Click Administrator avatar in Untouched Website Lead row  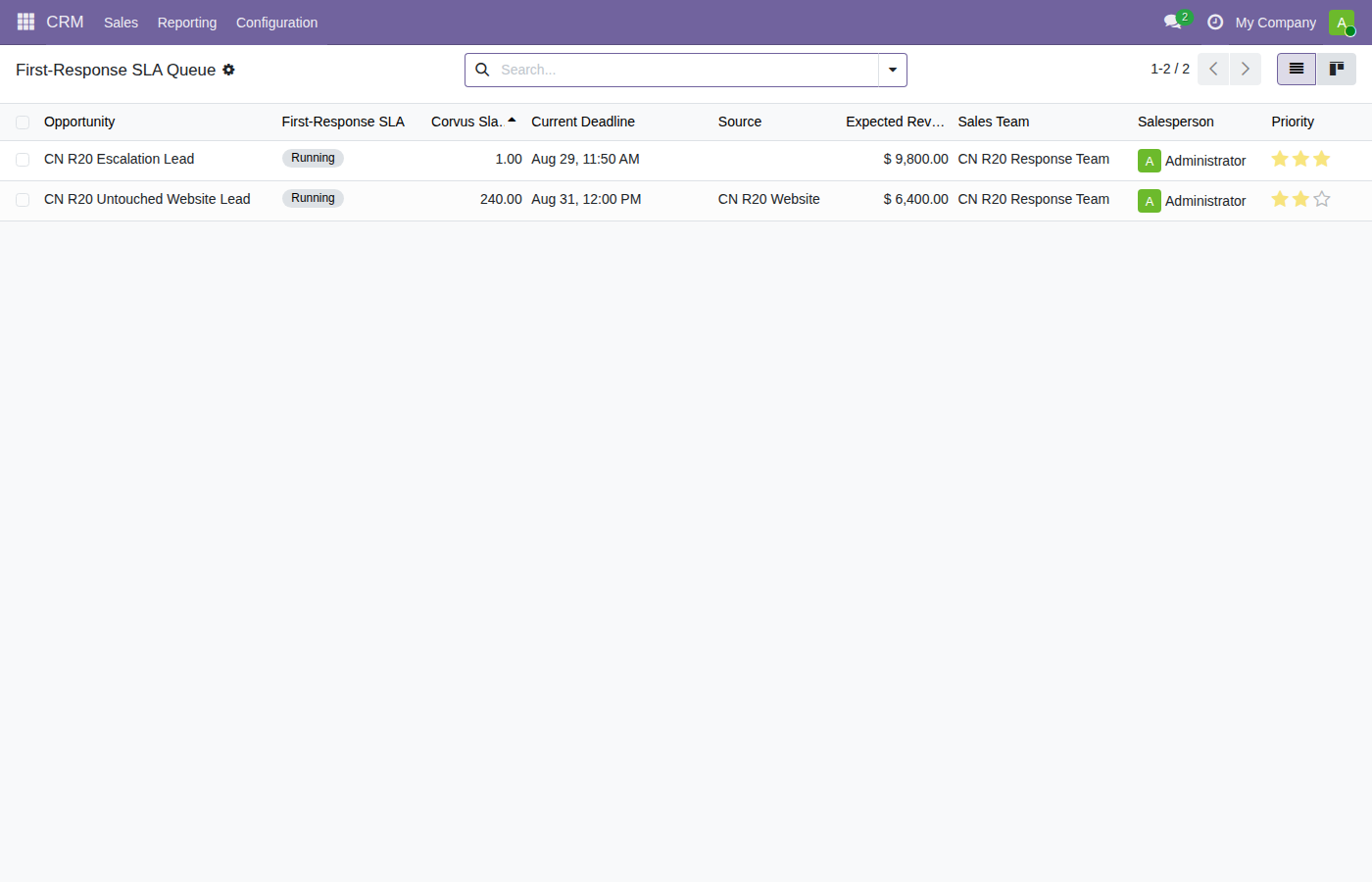[1150, 201]
